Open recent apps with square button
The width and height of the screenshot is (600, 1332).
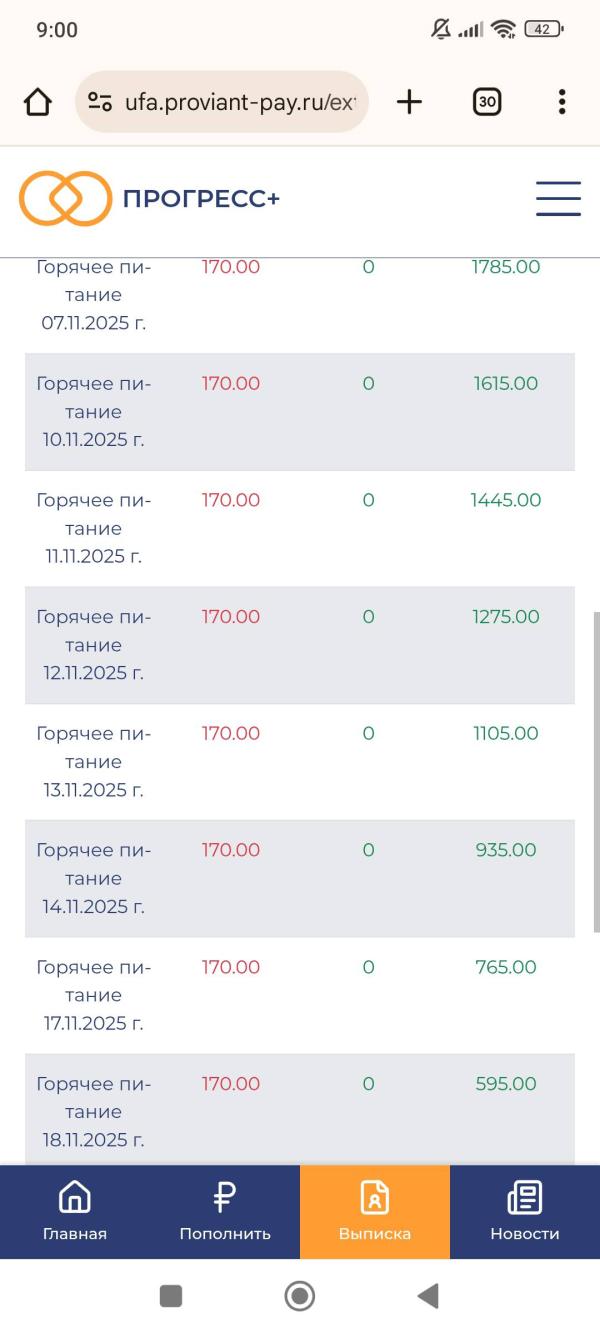[171, 1296]
